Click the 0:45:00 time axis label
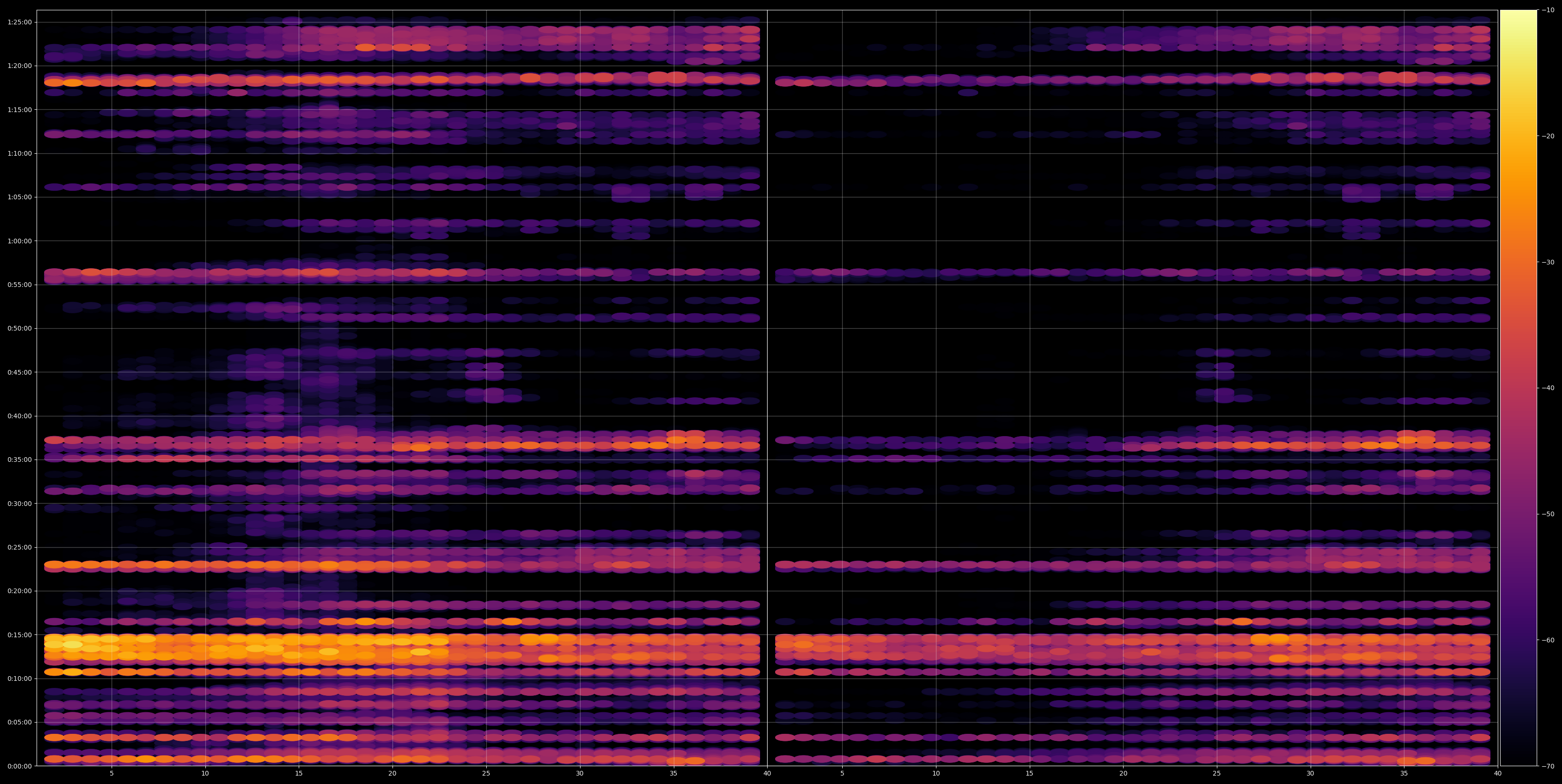Image resolution: width=1562 pixels, height=784 pixels. tap(19, 372)
